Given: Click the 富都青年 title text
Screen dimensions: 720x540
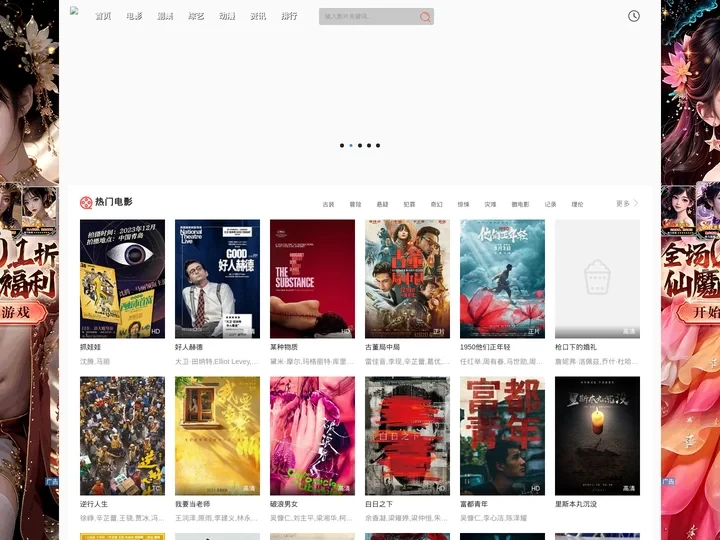Looking at the screenshot, I should 474,504.
